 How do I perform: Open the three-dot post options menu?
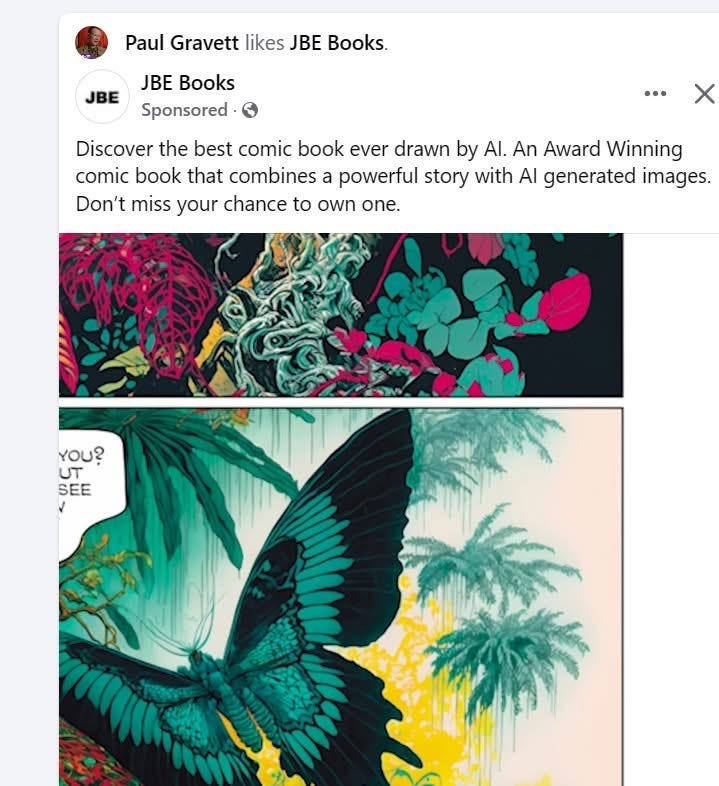pyautogui.click(x=655, y=93)
